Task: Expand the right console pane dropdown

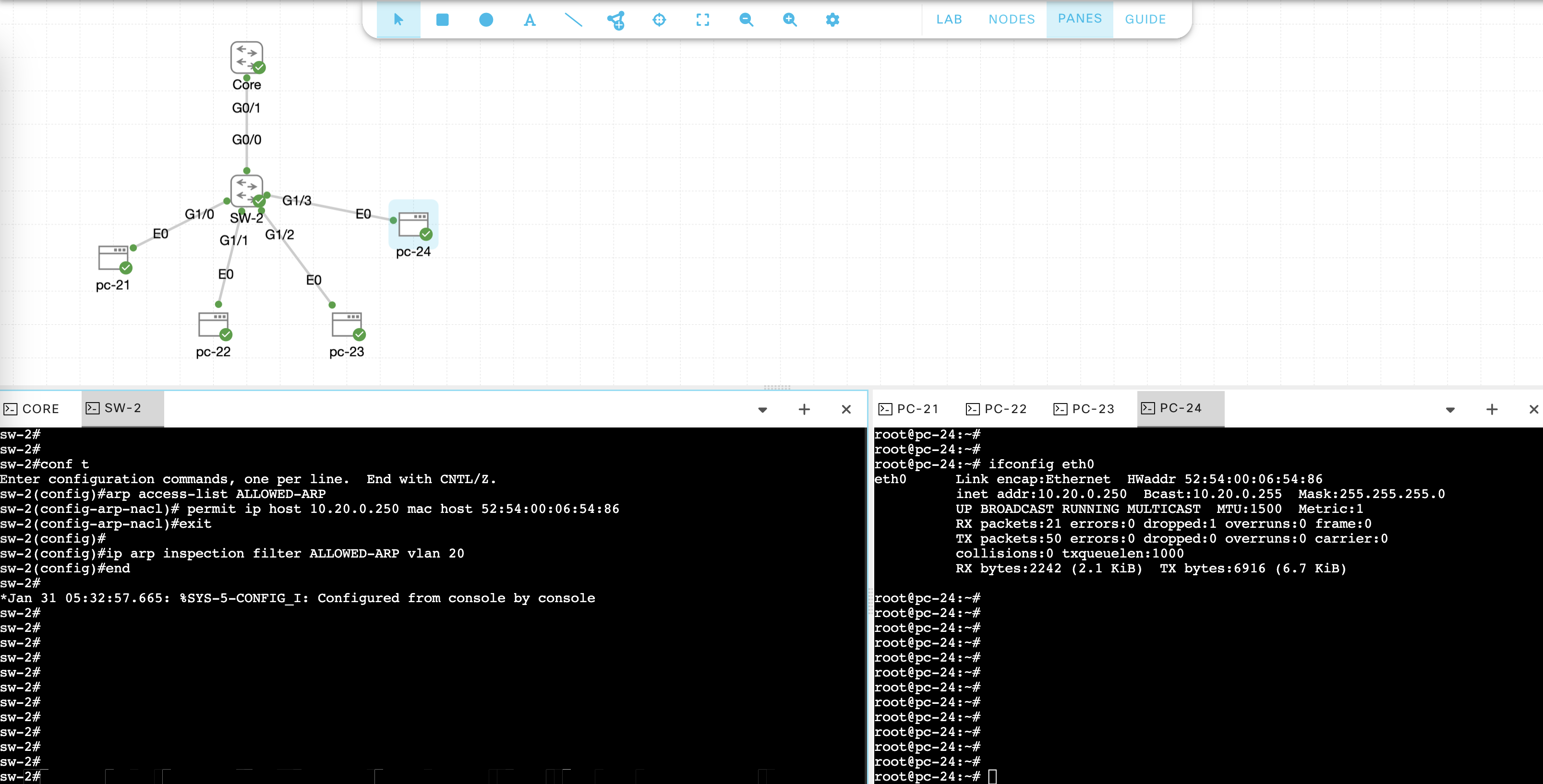Action: click(1450, 410)
